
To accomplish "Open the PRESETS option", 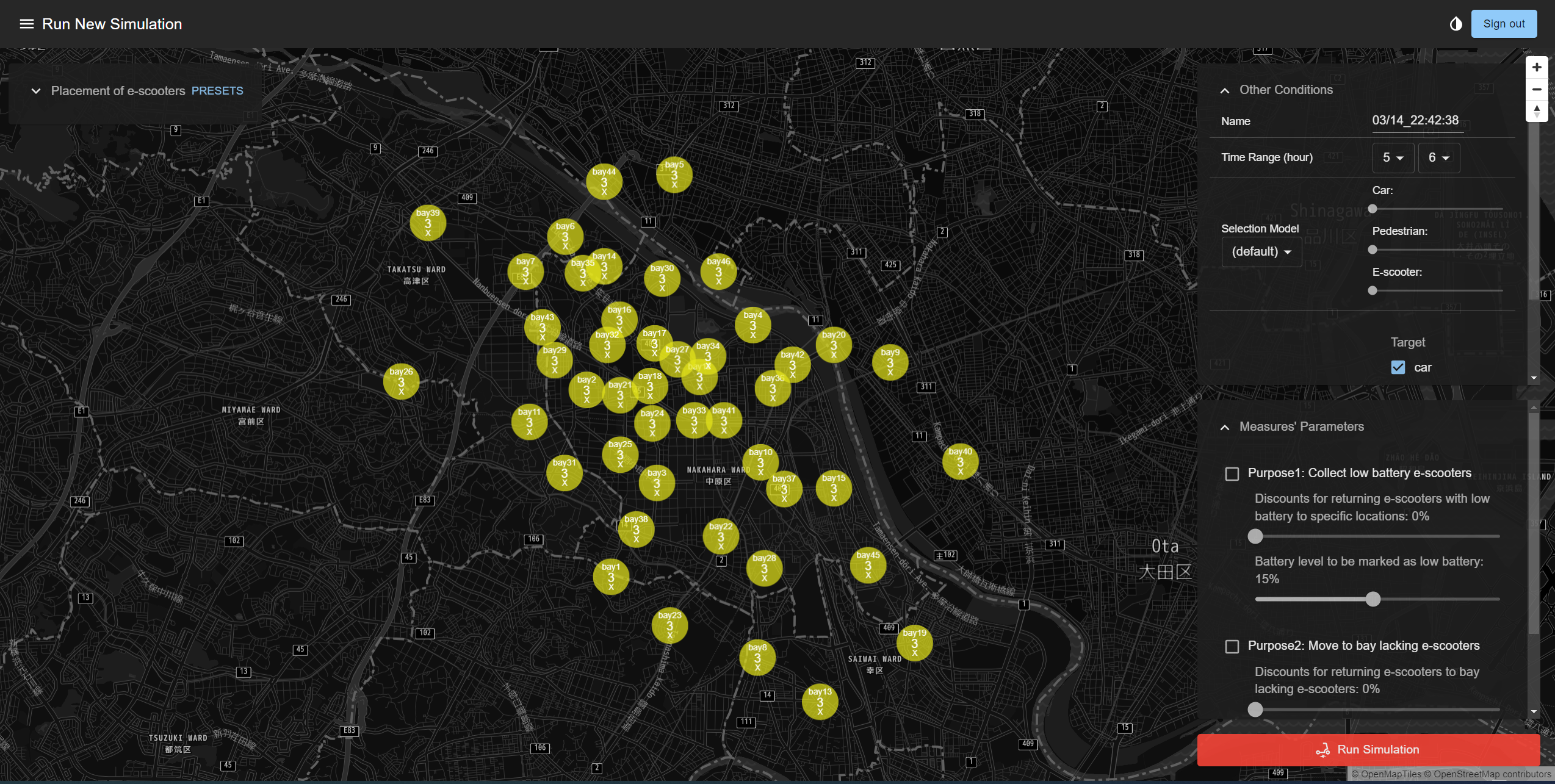I will tap(217, 91).
